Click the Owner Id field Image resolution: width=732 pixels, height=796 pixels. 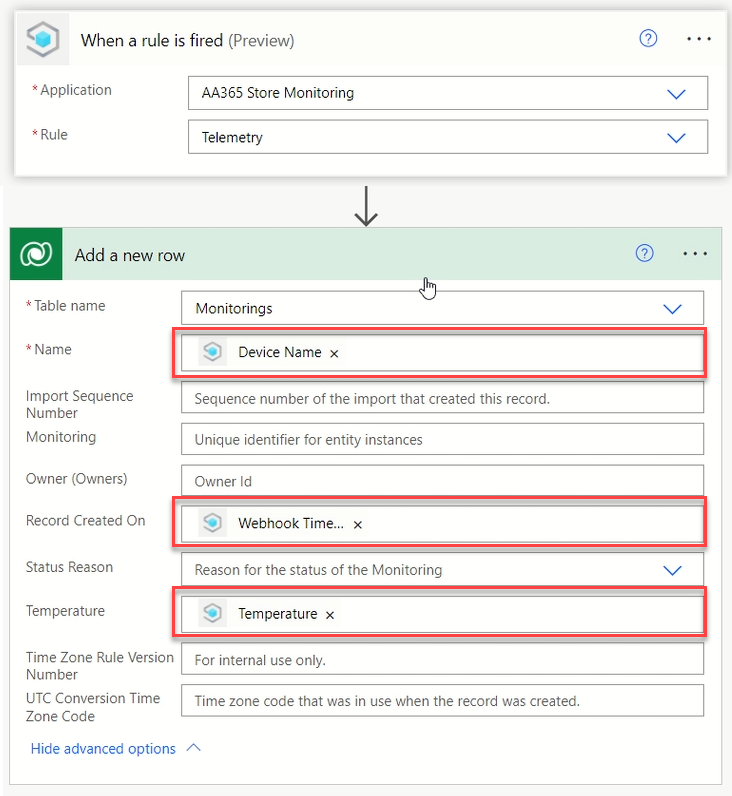click(x=442, y=481)
